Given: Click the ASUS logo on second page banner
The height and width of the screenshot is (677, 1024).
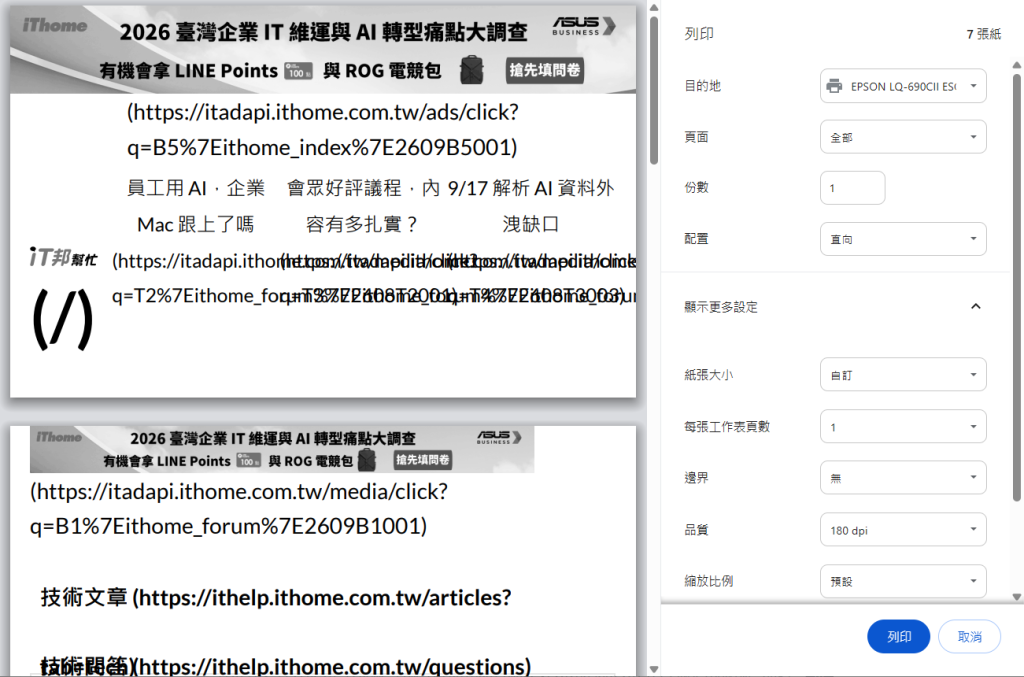Looking at the screenshot, I should click(x=498, y=437).
